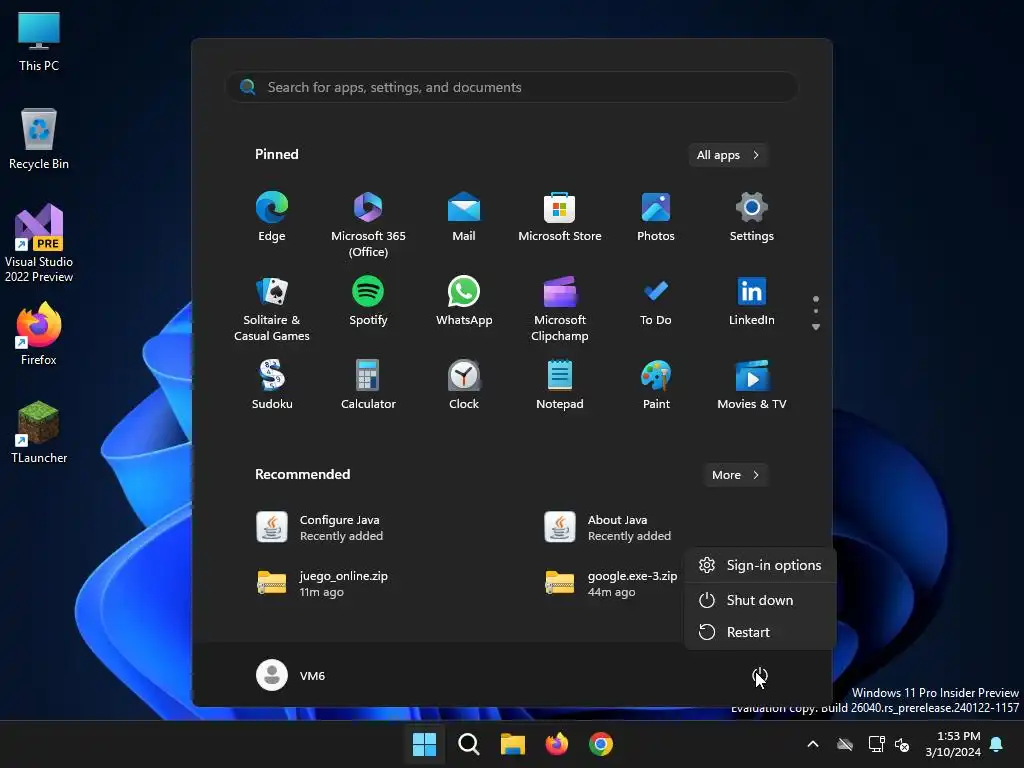Screen dimensions: 1024x768
Task: Click the cloud sync tray icon
Action: (x=845, y=744)
